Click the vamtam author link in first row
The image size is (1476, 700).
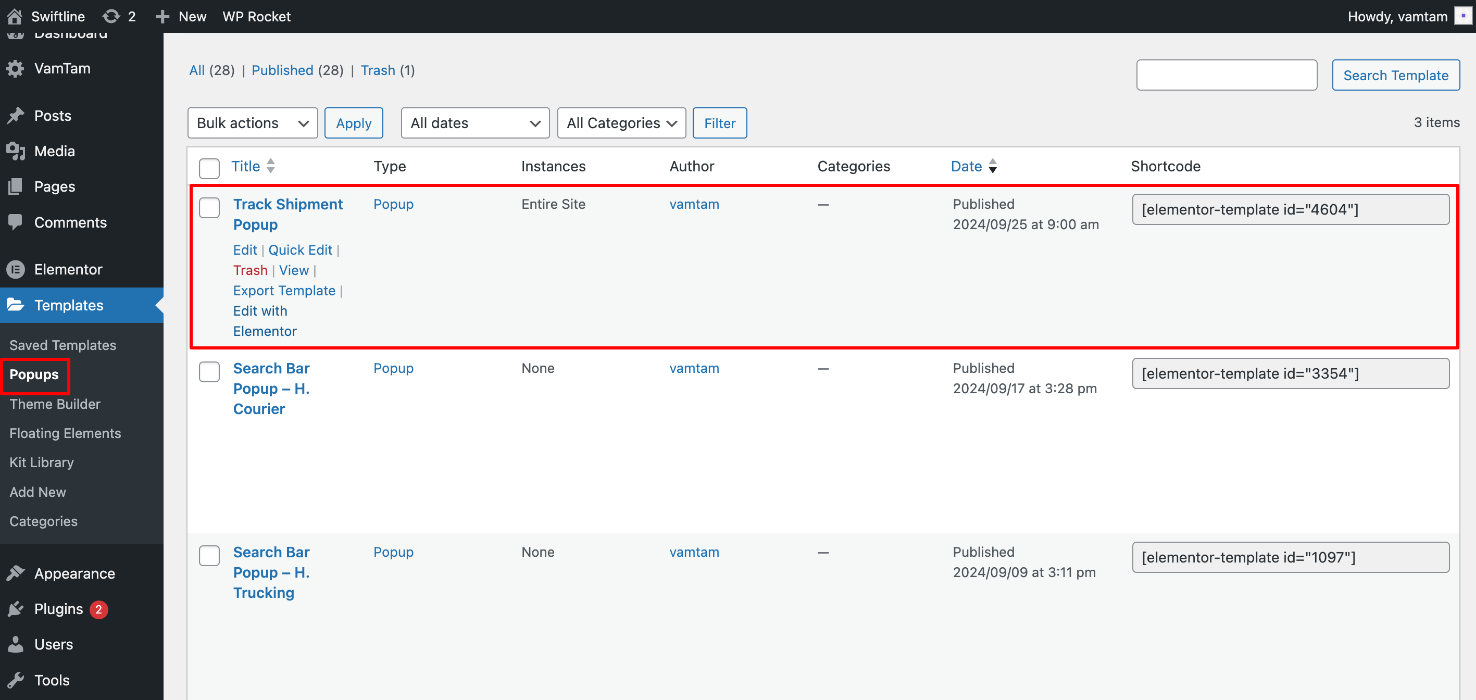(694, 204)
